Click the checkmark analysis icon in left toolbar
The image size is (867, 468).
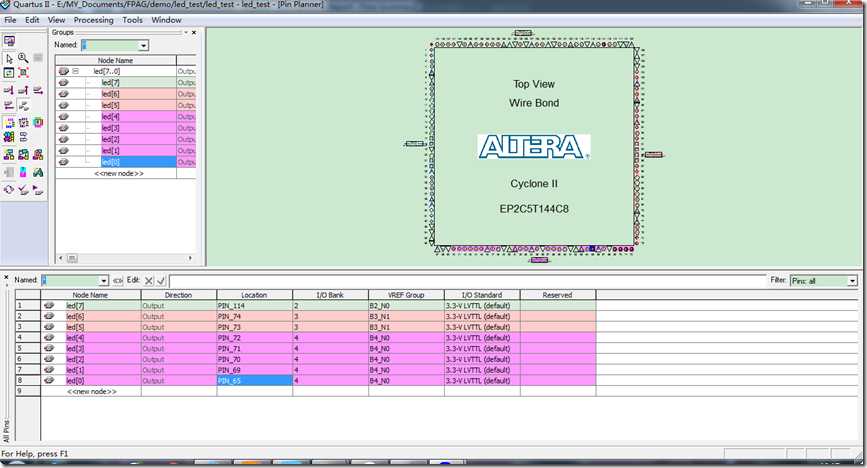click(23, 190)
